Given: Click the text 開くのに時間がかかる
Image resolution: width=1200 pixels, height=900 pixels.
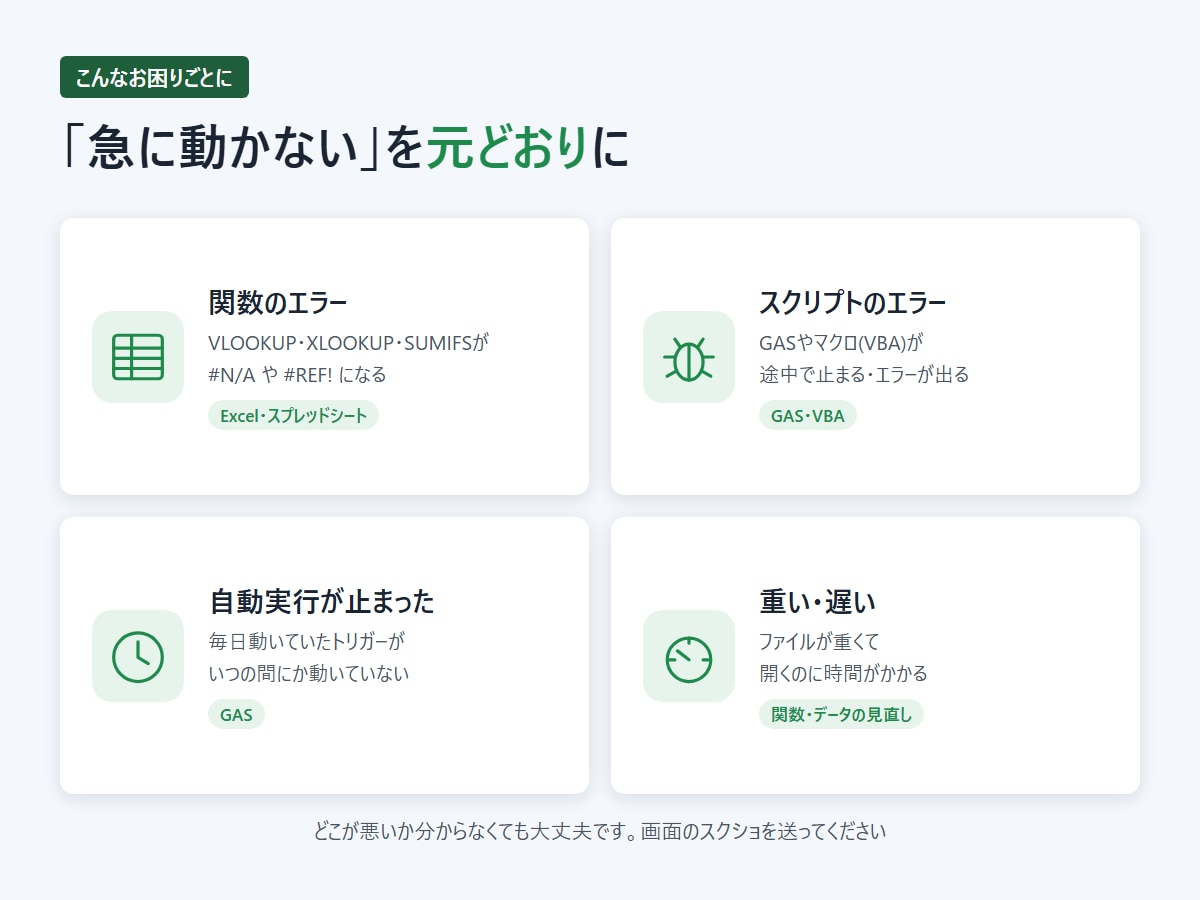Looking at the screenshot, I should tap(844, 674).
